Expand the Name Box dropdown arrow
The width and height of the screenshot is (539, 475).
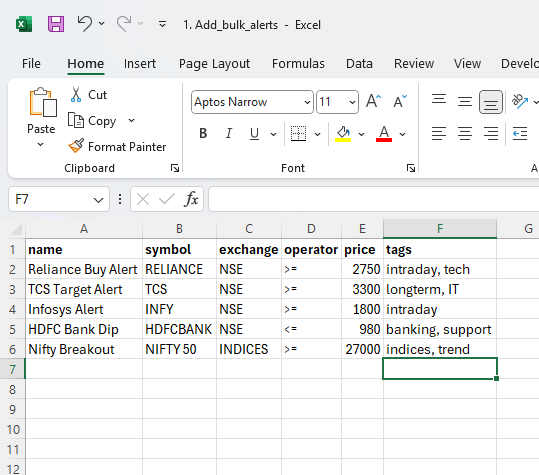point(98,200)
